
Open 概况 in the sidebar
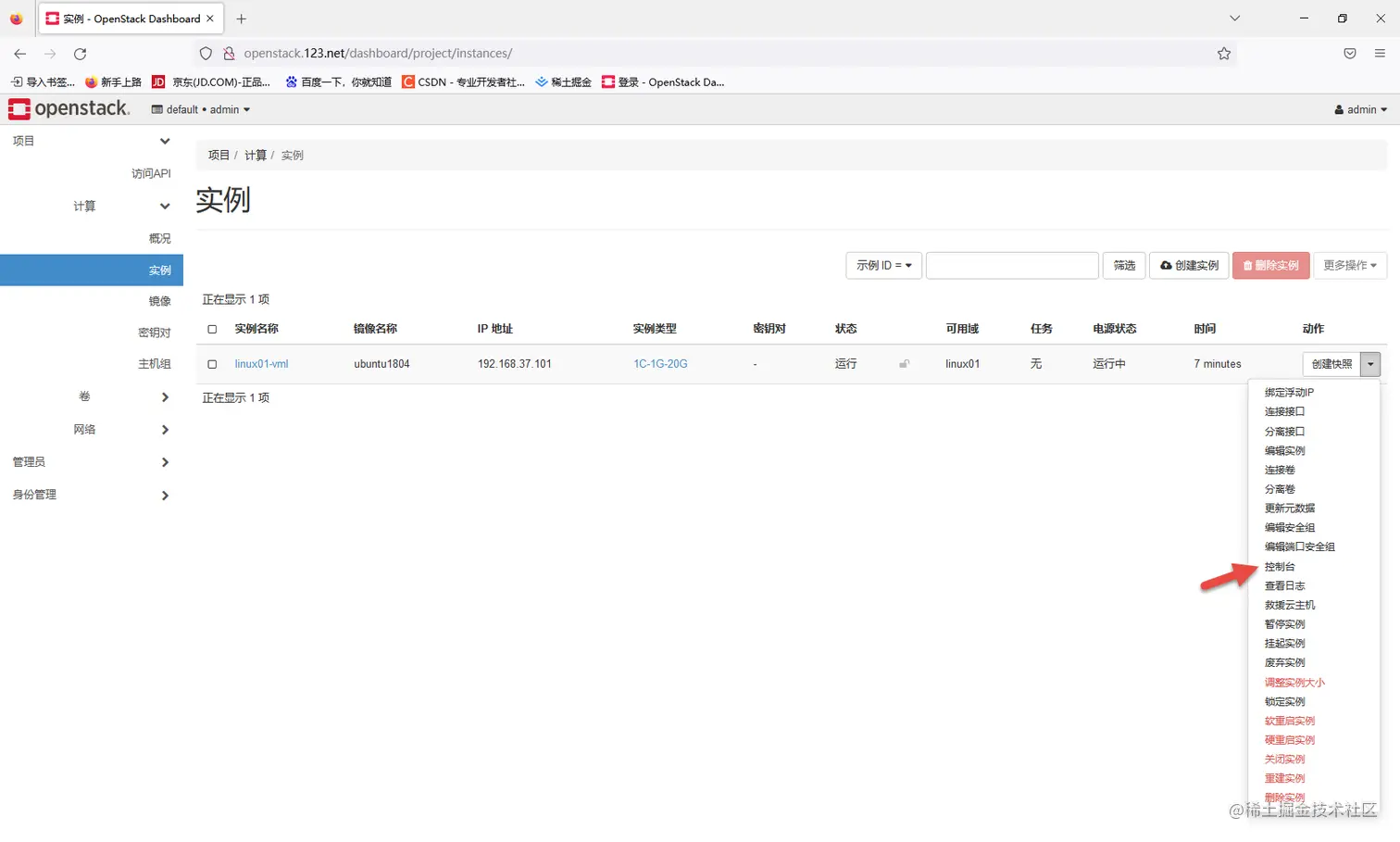point(160,238)
